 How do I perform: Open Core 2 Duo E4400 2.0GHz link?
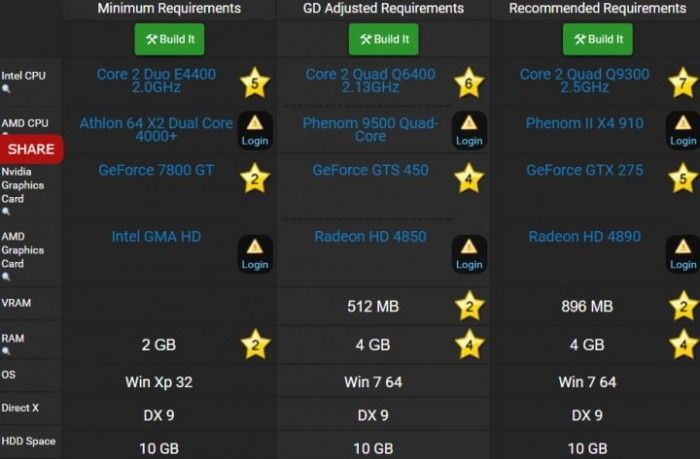click(156, 80)
